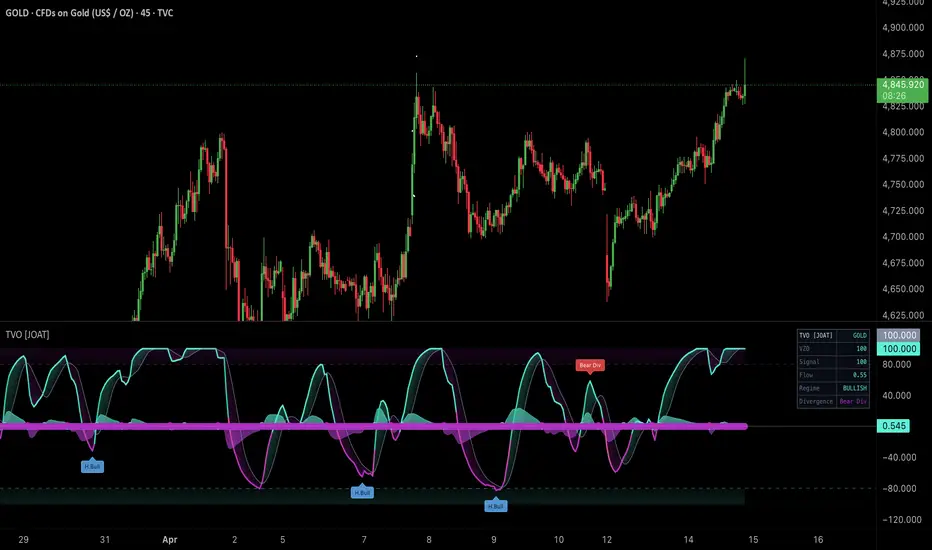Image resolution: width=932 pixels, height=550 pixels.
Task: Open the TVO [JOAT] indicator legend
Action: 27,334
